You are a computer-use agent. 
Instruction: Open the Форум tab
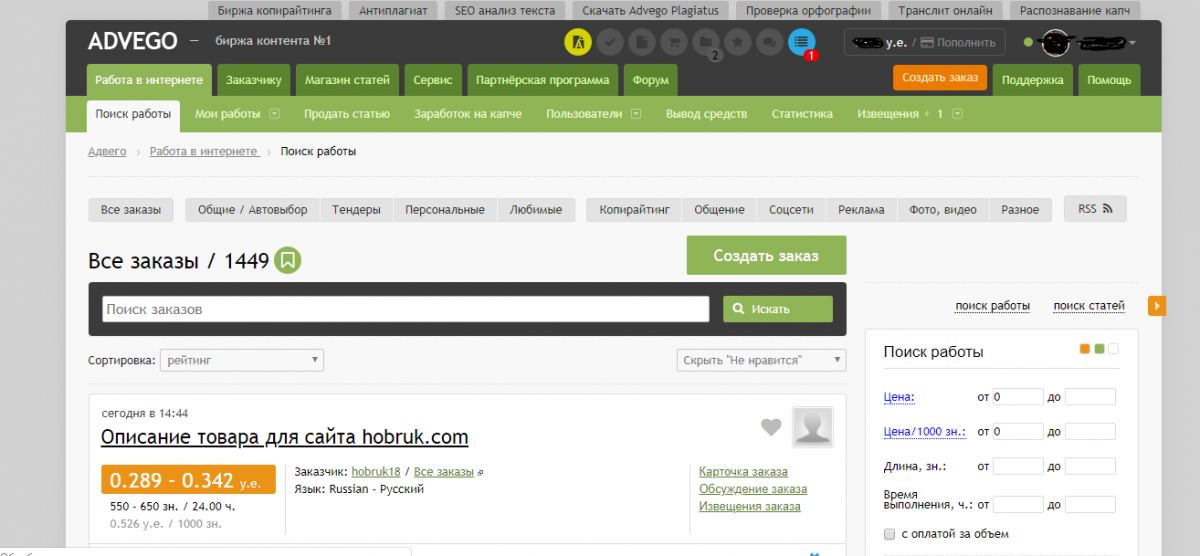[651, 80]
